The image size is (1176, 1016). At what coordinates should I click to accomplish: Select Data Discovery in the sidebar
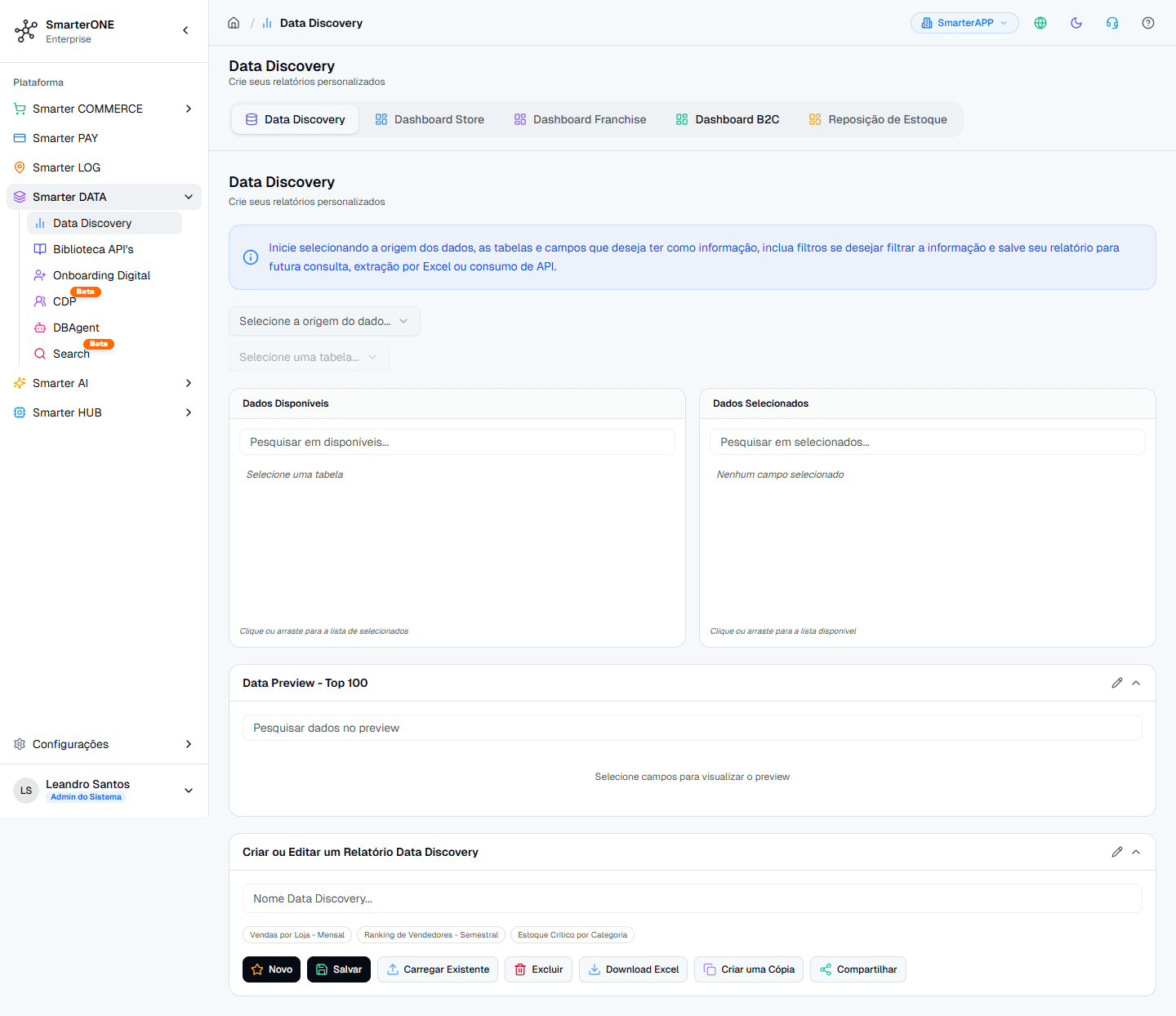(x=105, y=223)
